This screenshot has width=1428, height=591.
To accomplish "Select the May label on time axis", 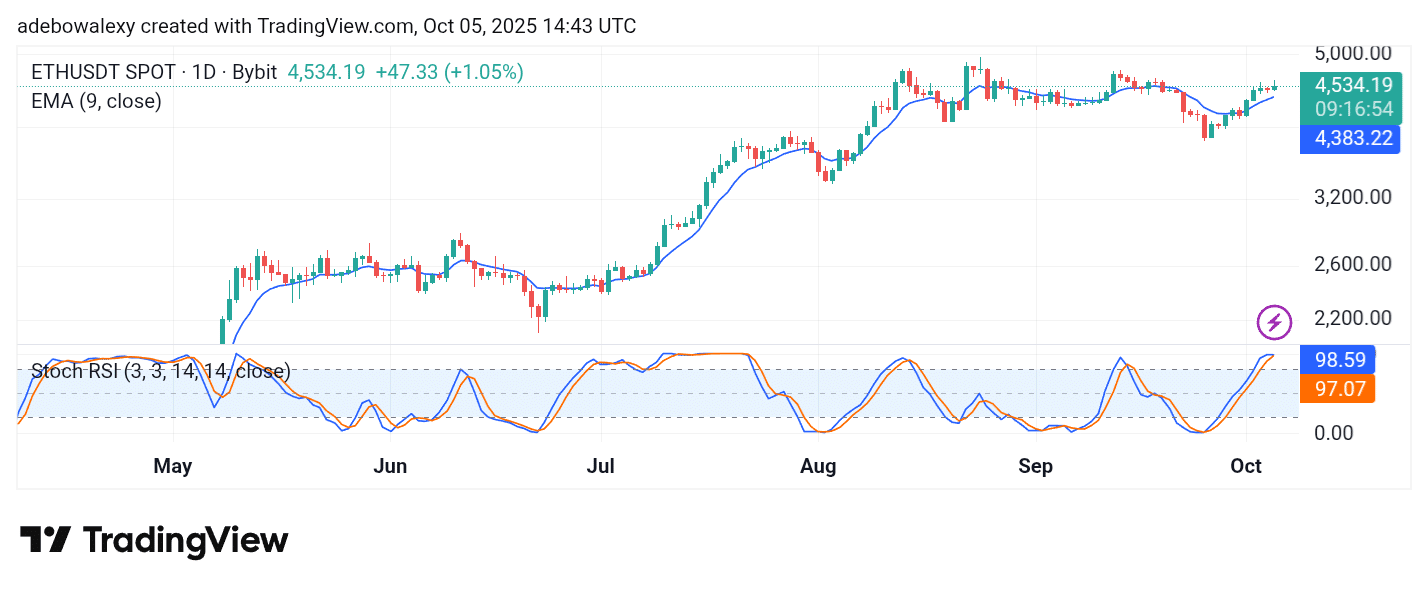I will (x=173, y=466).
